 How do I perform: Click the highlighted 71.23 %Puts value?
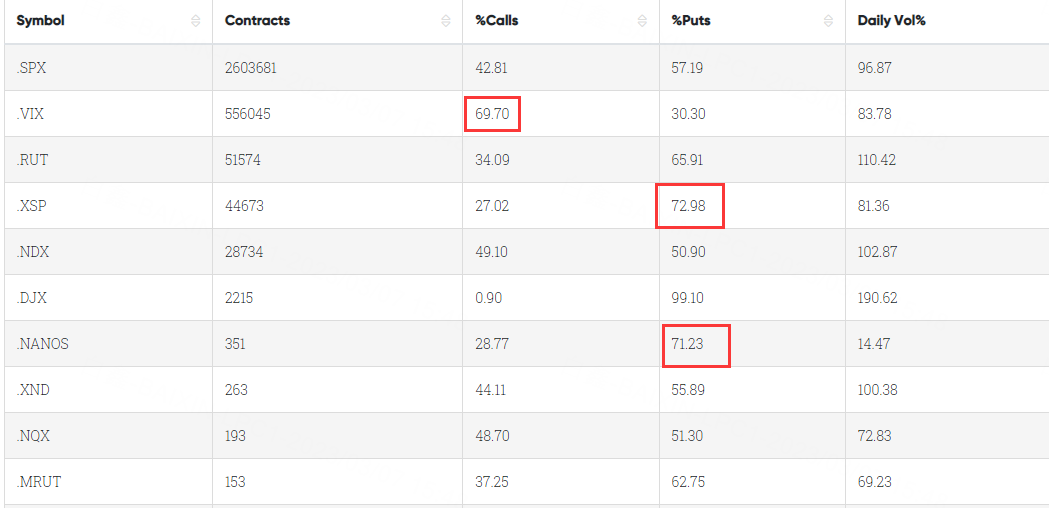pyautogui.click(x=695, y=344)
